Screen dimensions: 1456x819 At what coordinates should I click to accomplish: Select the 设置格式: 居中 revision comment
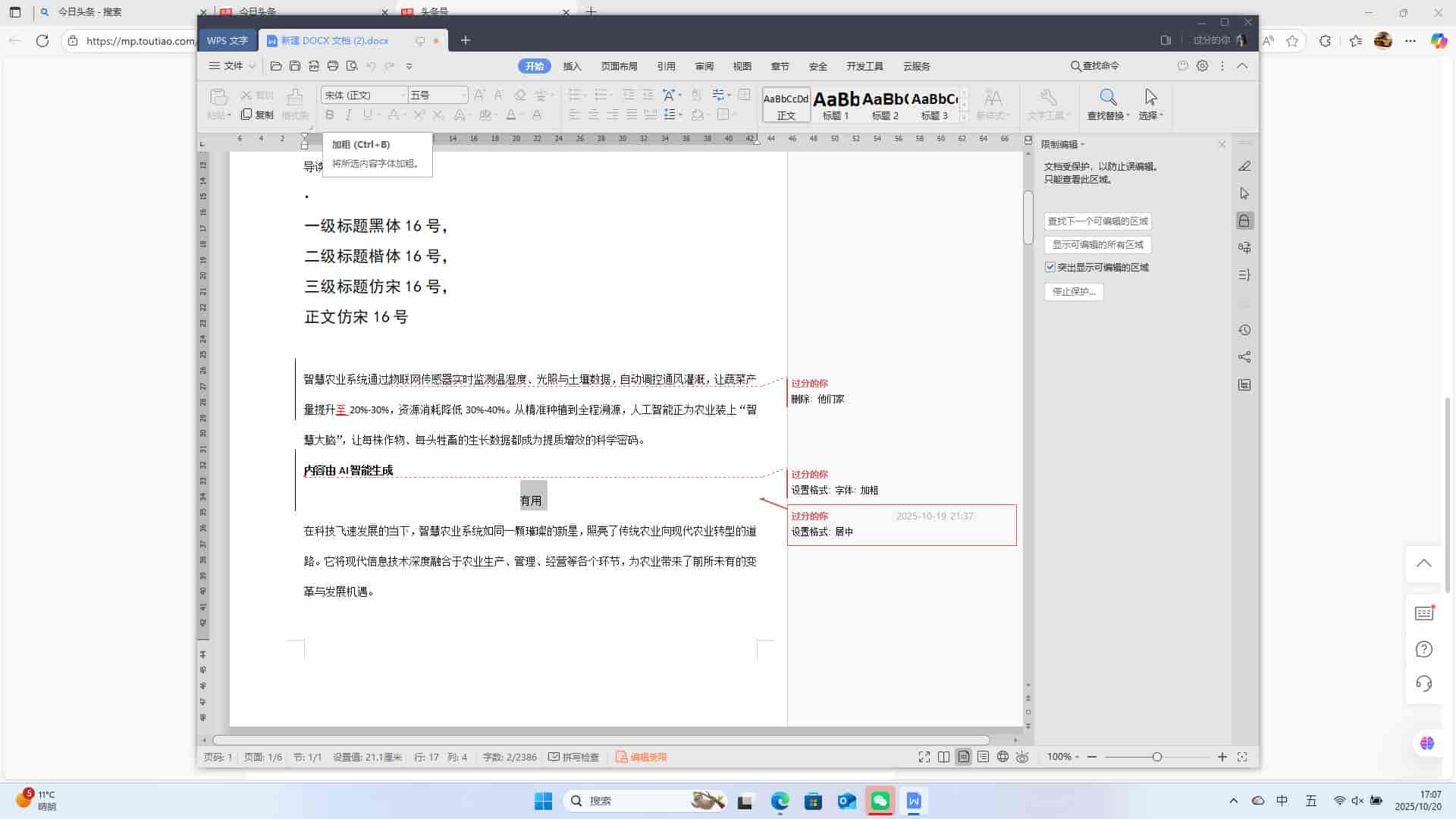coord(902,525)
